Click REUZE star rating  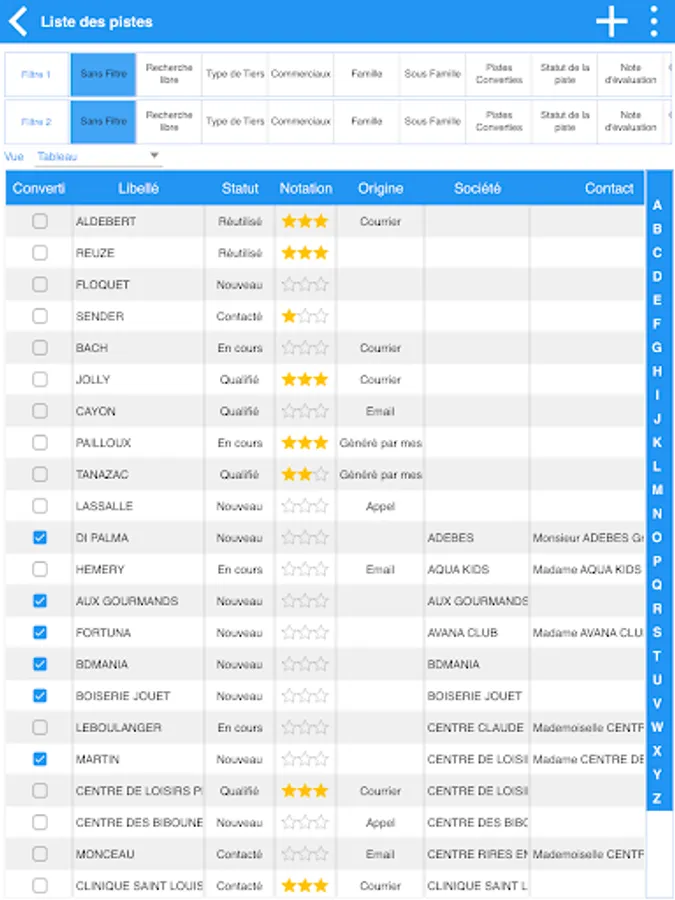pyautogui.click(x=305, y=253)
